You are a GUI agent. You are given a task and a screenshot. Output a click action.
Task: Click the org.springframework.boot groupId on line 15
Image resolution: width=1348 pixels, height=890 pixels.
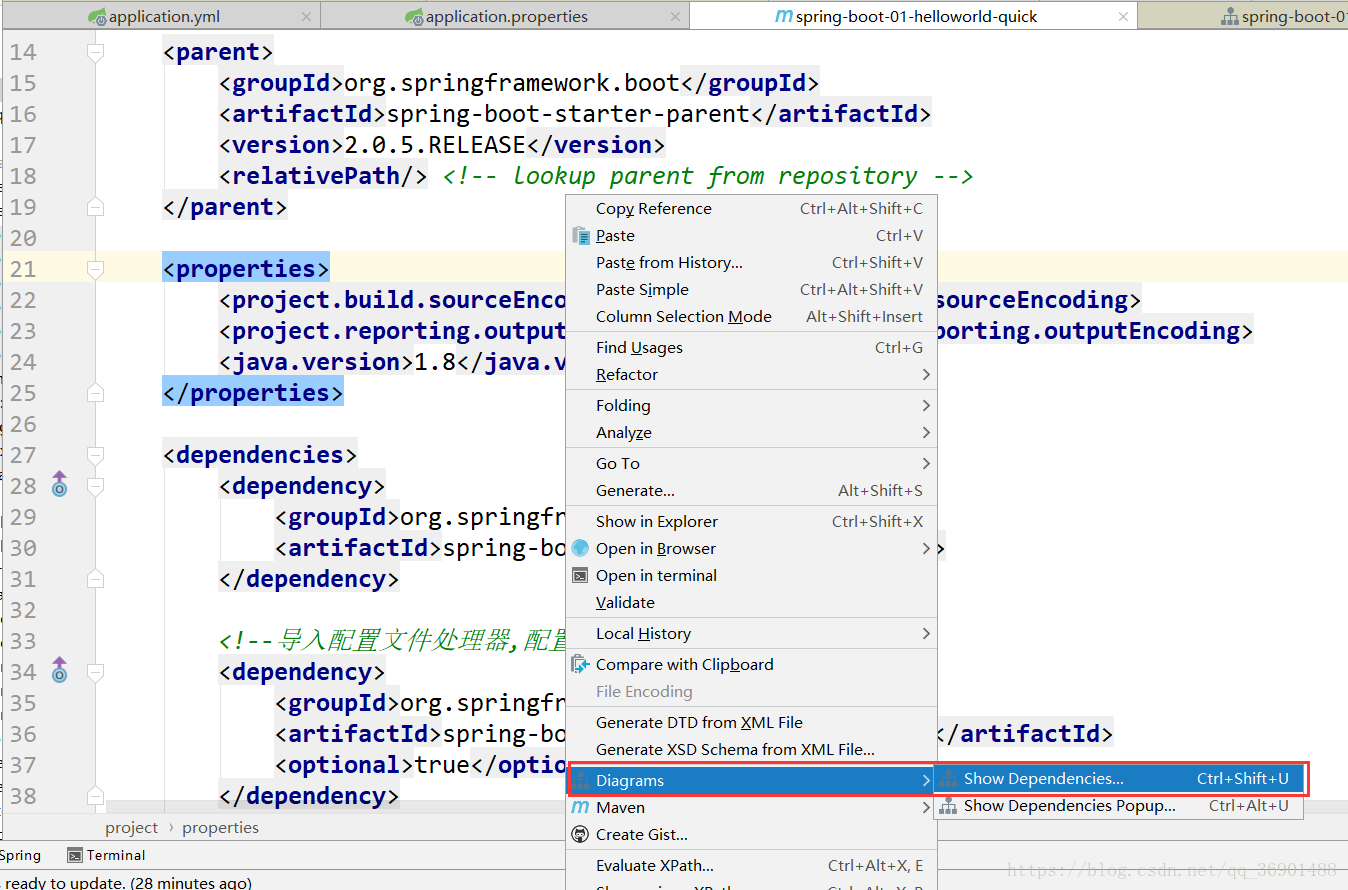pos(512,83)
